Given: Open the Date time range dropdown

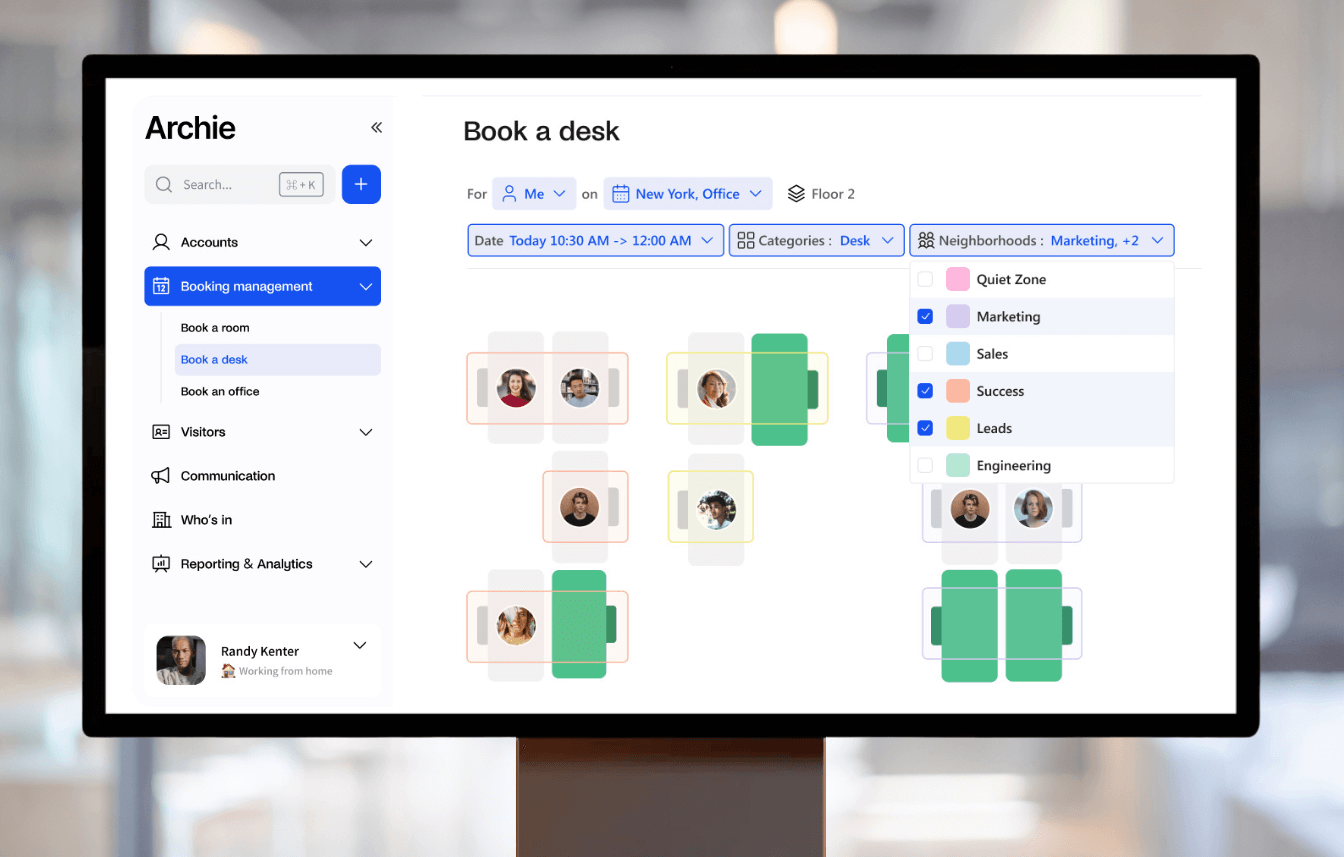Looking at the screenshot, I should (x=595, y=241).
